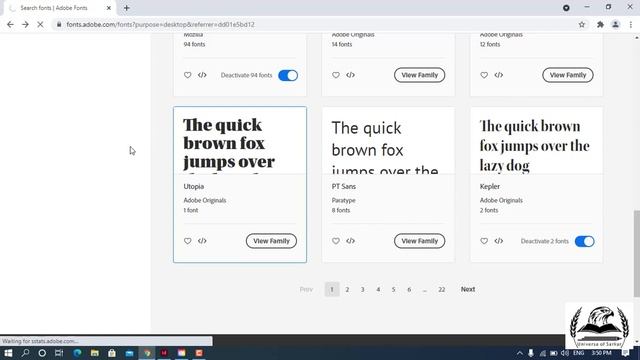Go to page 4 of results
This screenshot has width=640, height=360.
click(378, 289)
